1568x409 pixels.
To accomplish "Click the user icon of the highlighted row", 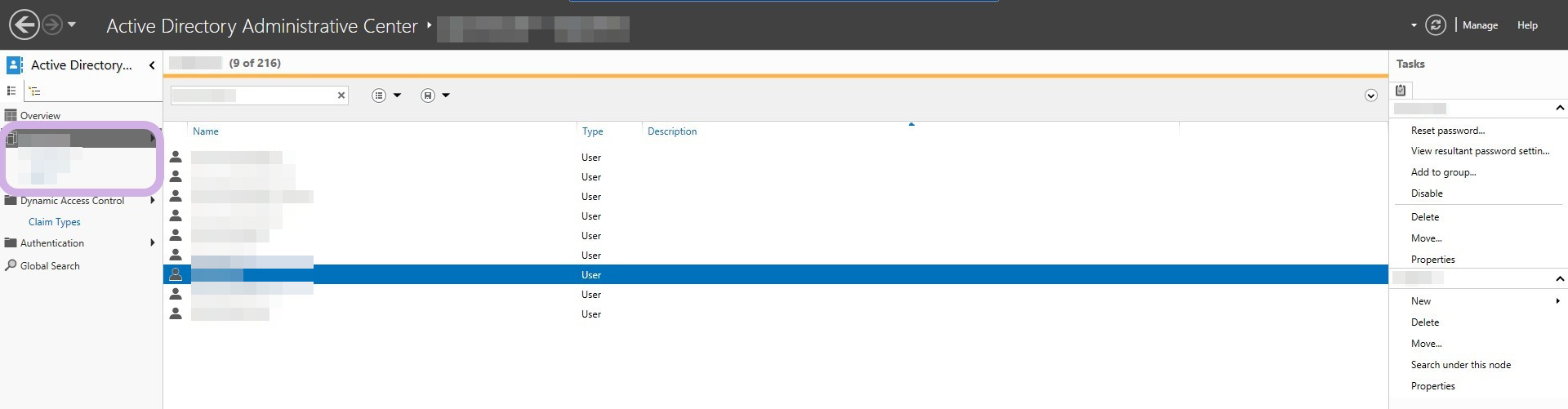I will [176, 274].
